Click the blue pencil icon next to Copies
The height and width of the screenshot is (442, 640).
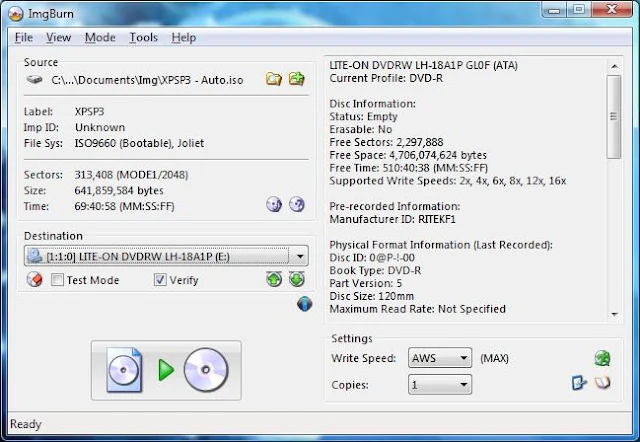click(579, 384)
